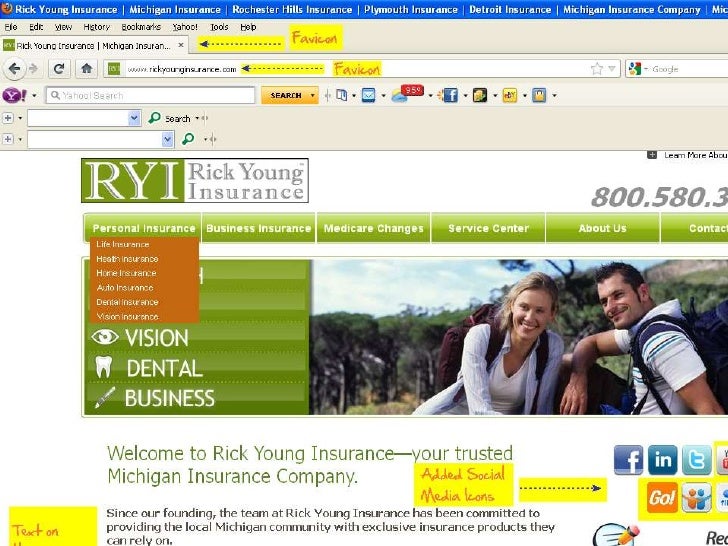728x546 pixels.
Task: Open the Yahoo Mail envelope icon
Action: click(368, 96)
